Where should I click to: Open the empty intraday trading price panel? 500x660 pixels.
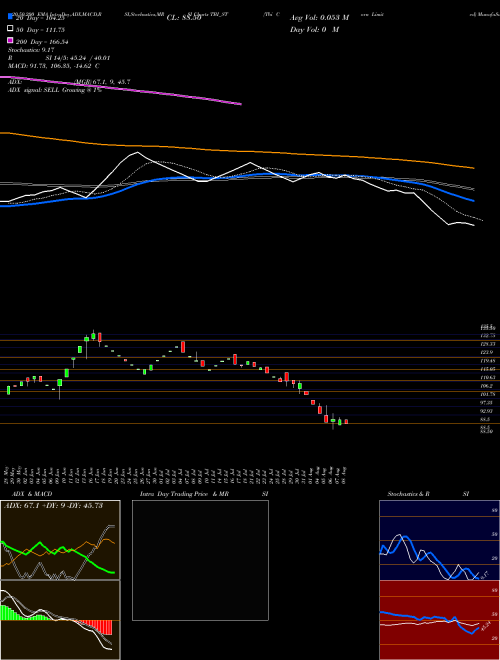point(200,560)
